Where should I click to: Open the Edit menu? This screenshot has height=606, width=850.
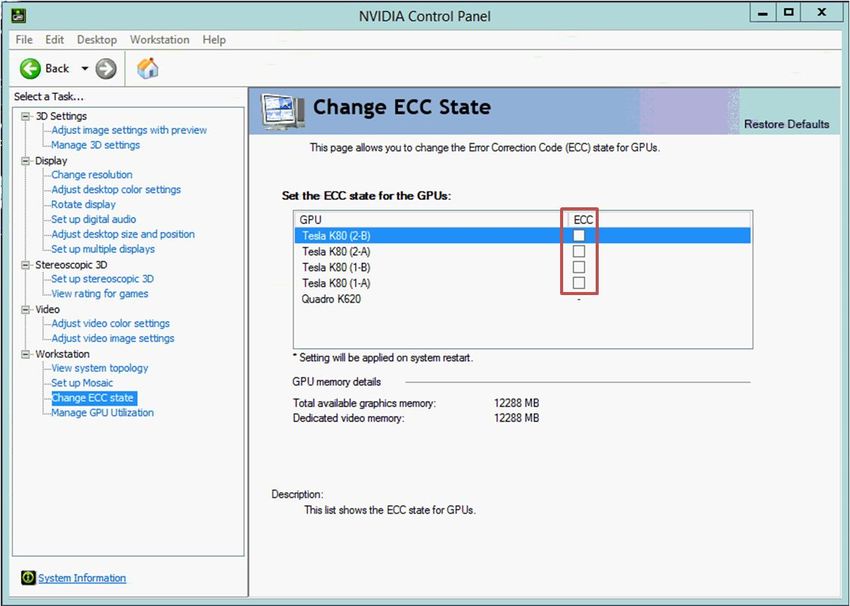[x=54, y=40]
